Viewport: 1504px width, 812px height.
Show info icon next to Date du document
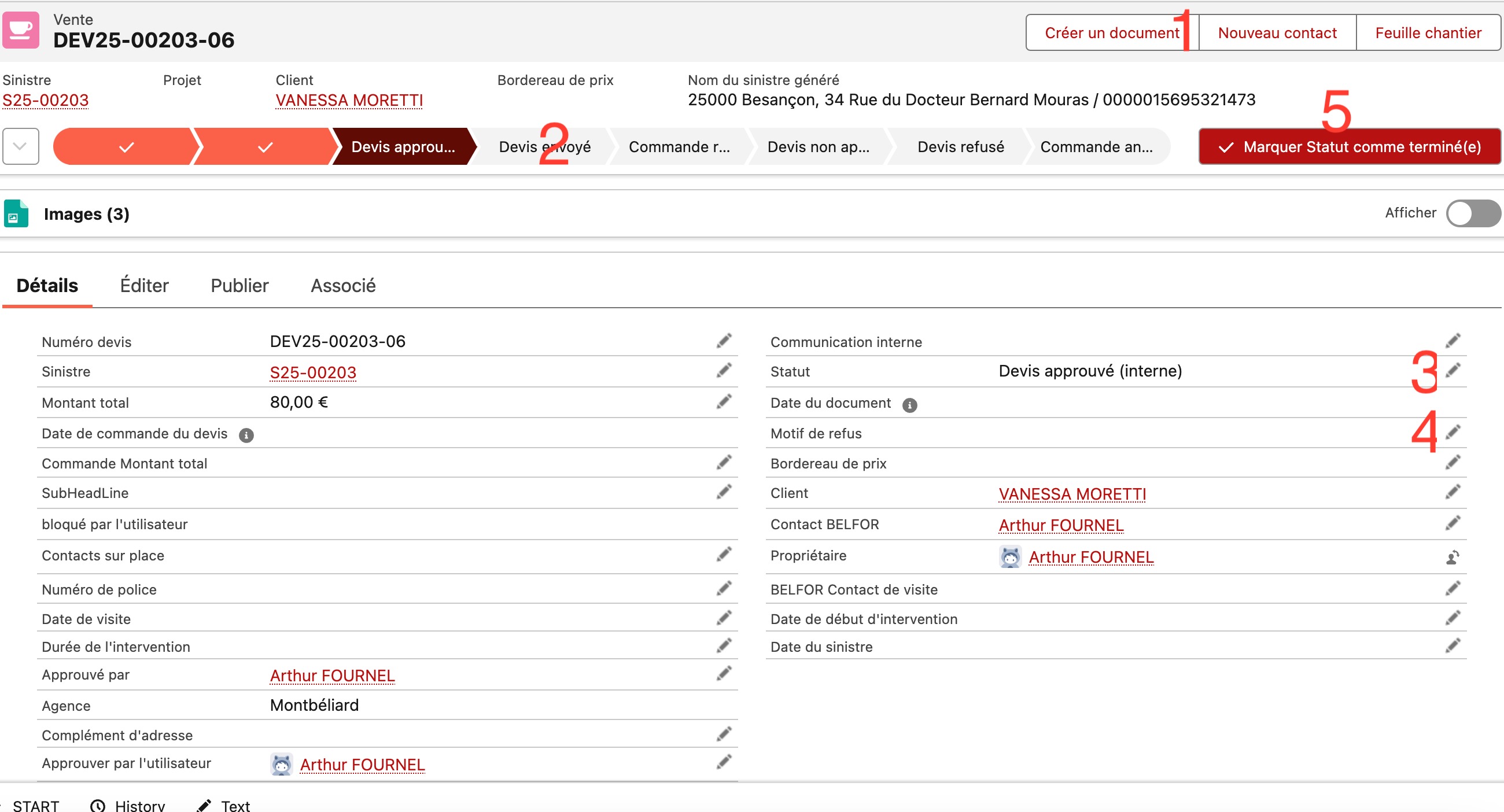(x=910, y=404)
